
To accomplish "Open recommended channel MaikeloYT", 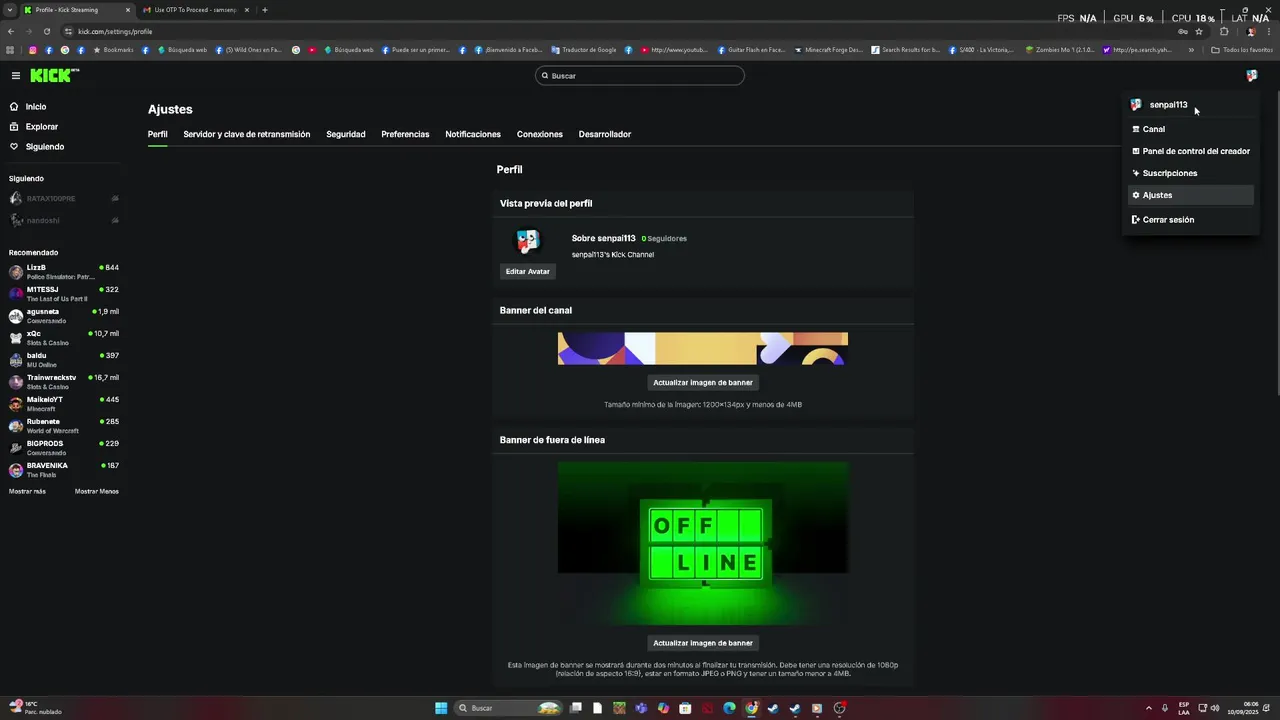I will (x=64, y=404).
